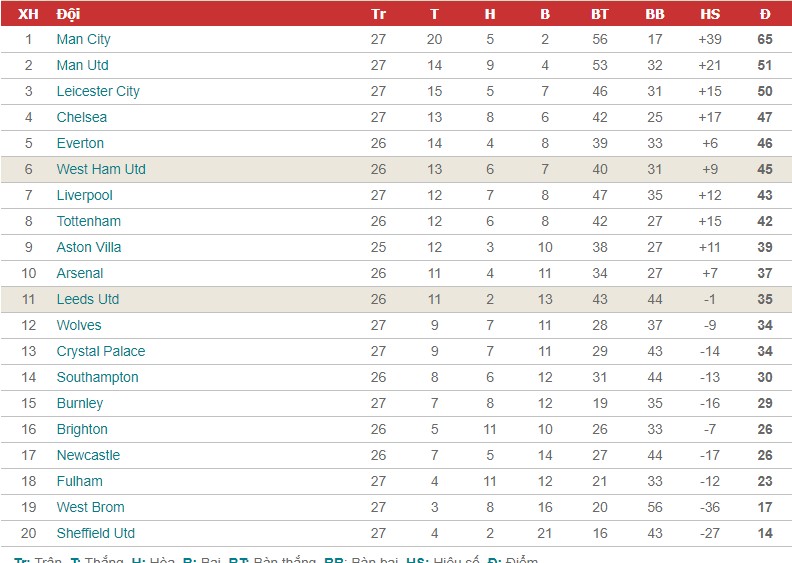
Task: Click the HS column header
Action: [x=710, y=14]
